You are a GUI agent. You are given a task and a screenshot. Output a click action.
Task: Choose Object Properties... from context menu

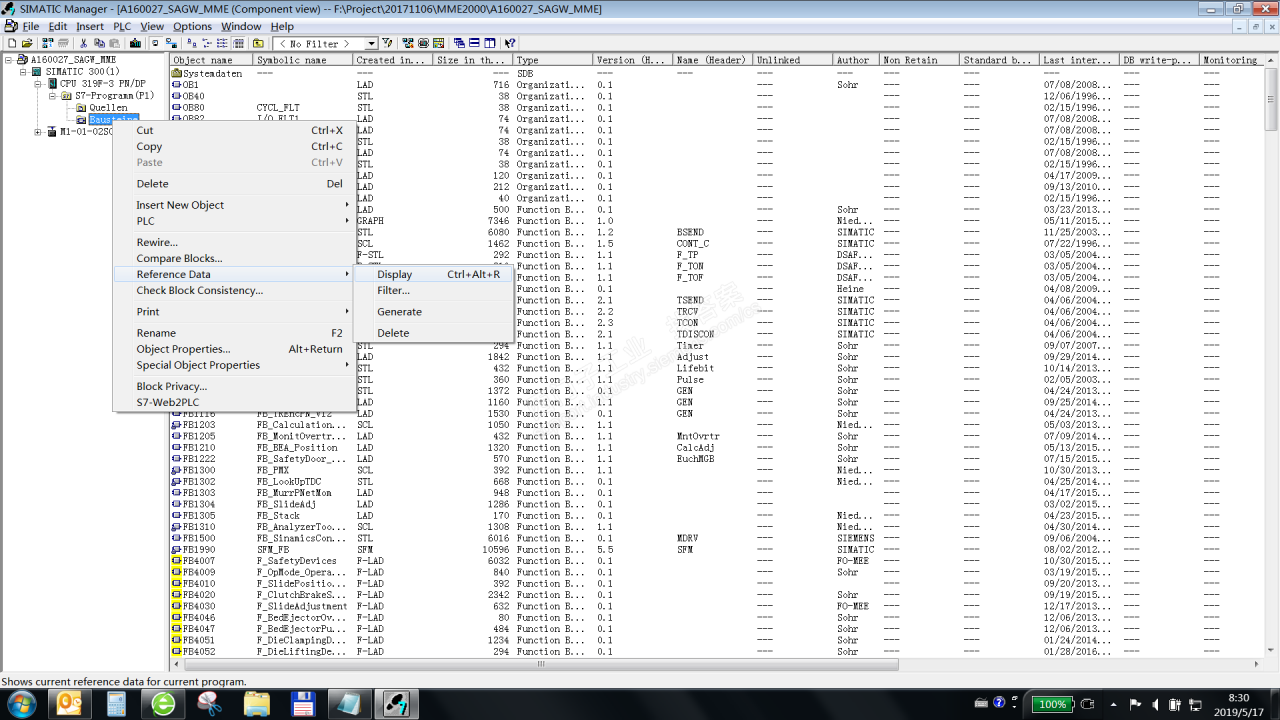click(235, 349)
